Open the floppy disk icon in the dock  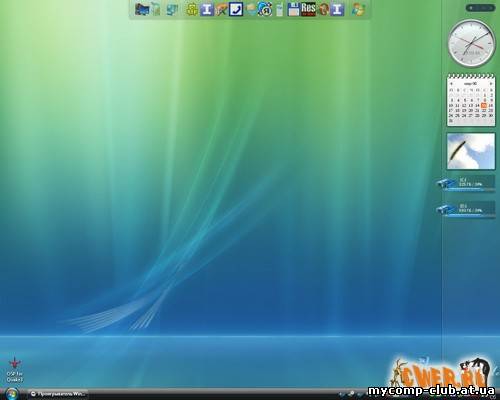pos(293,9)
